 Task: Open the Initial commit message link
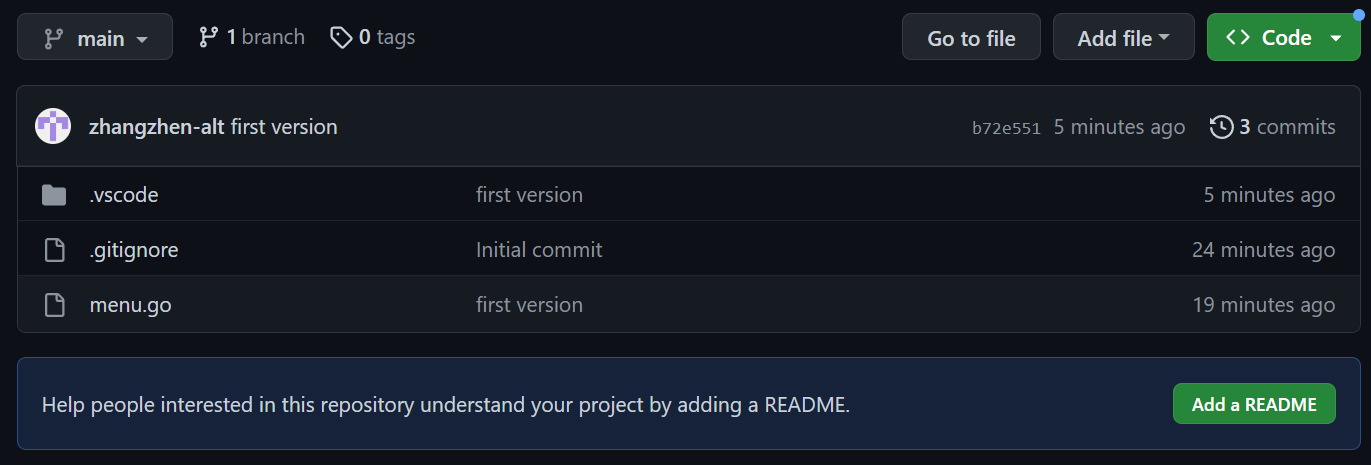pos(539,250)
